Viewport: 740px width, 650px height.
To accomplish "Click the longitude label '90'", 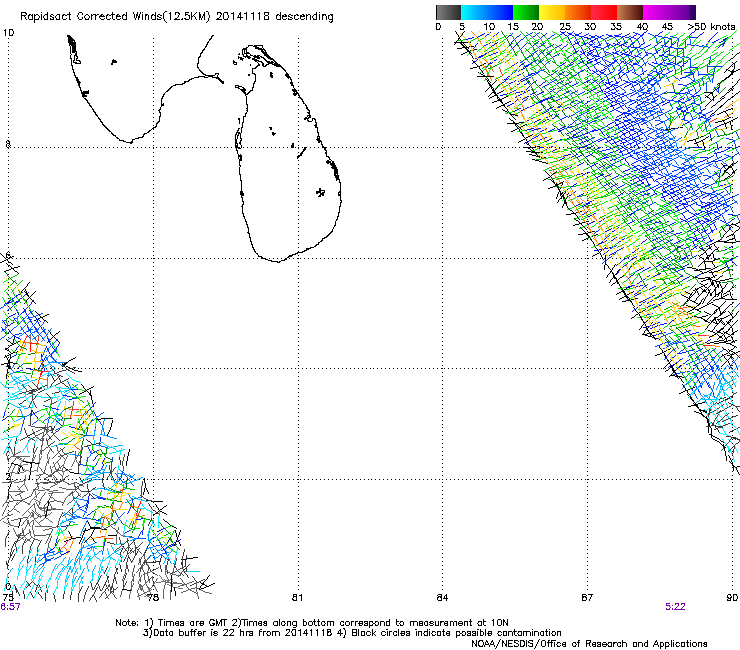I will [x=732, y=598].
